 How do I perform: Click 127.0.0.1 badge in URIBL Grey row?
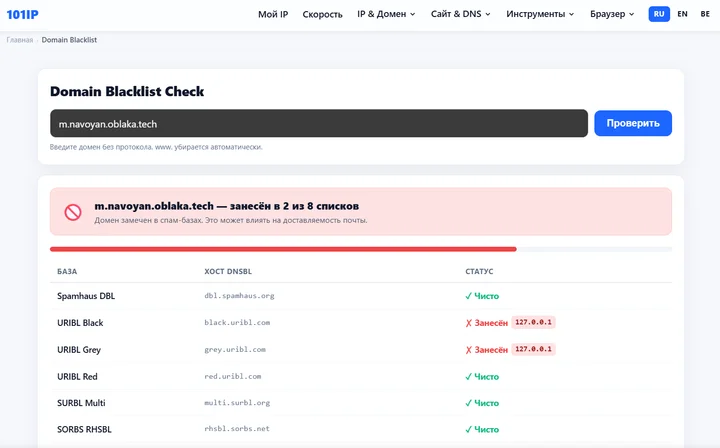tap(533, 349)
